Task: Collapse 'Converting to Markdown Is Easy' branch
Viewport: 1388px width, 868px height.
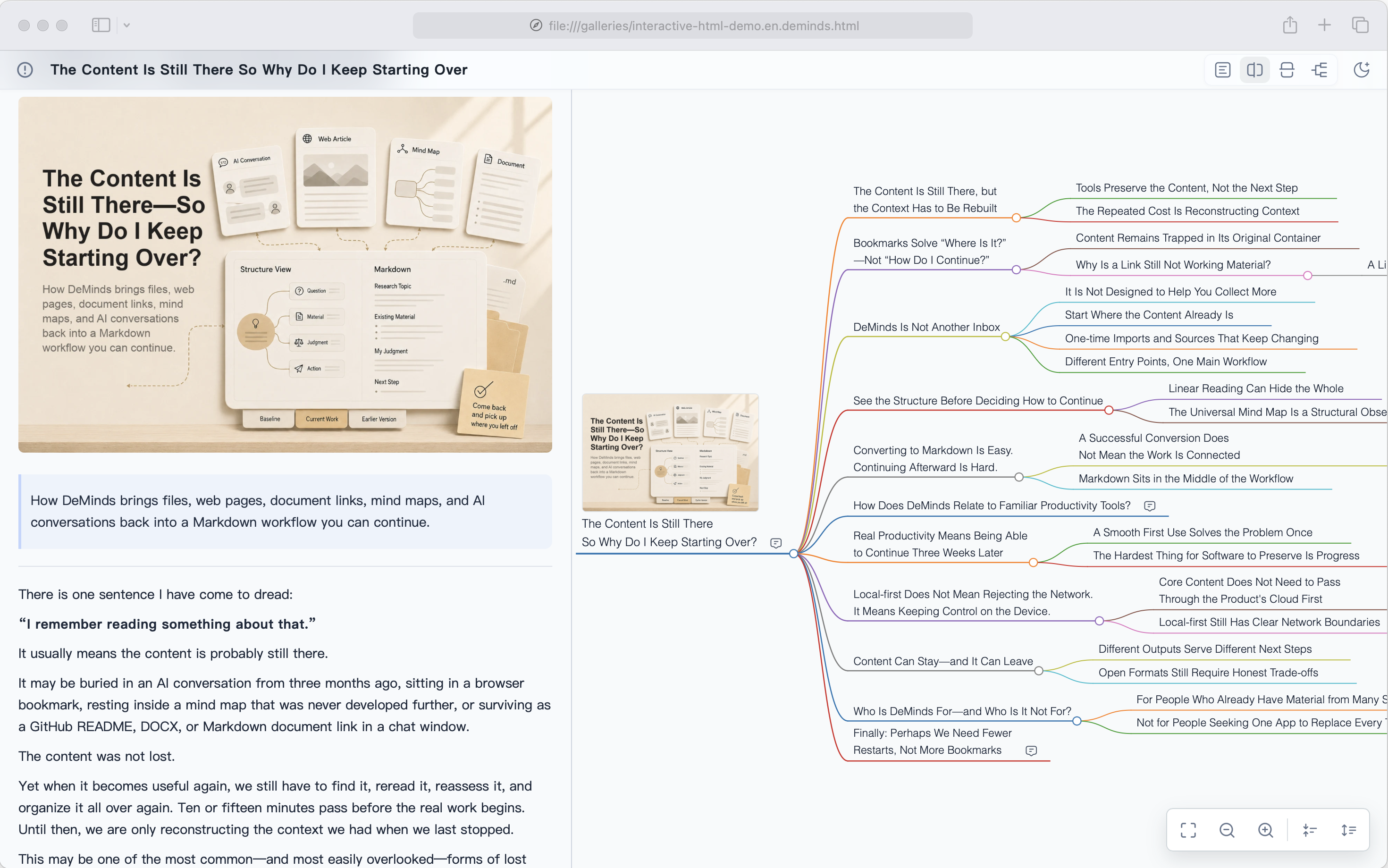Action: pyautogui.click(x=1019, y=477)
